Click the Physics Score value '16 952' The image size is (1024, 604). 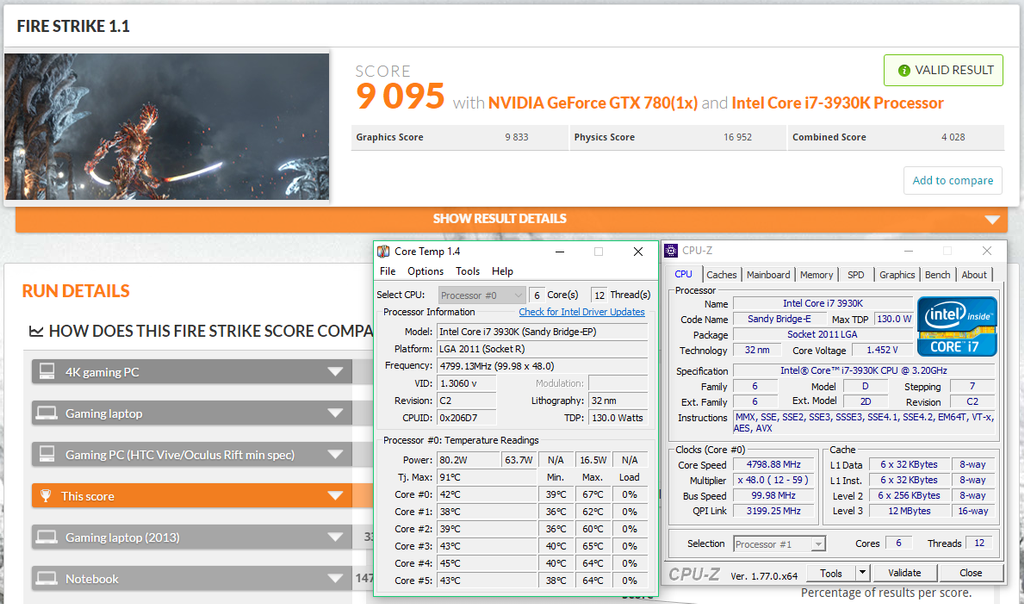[737, 137]
